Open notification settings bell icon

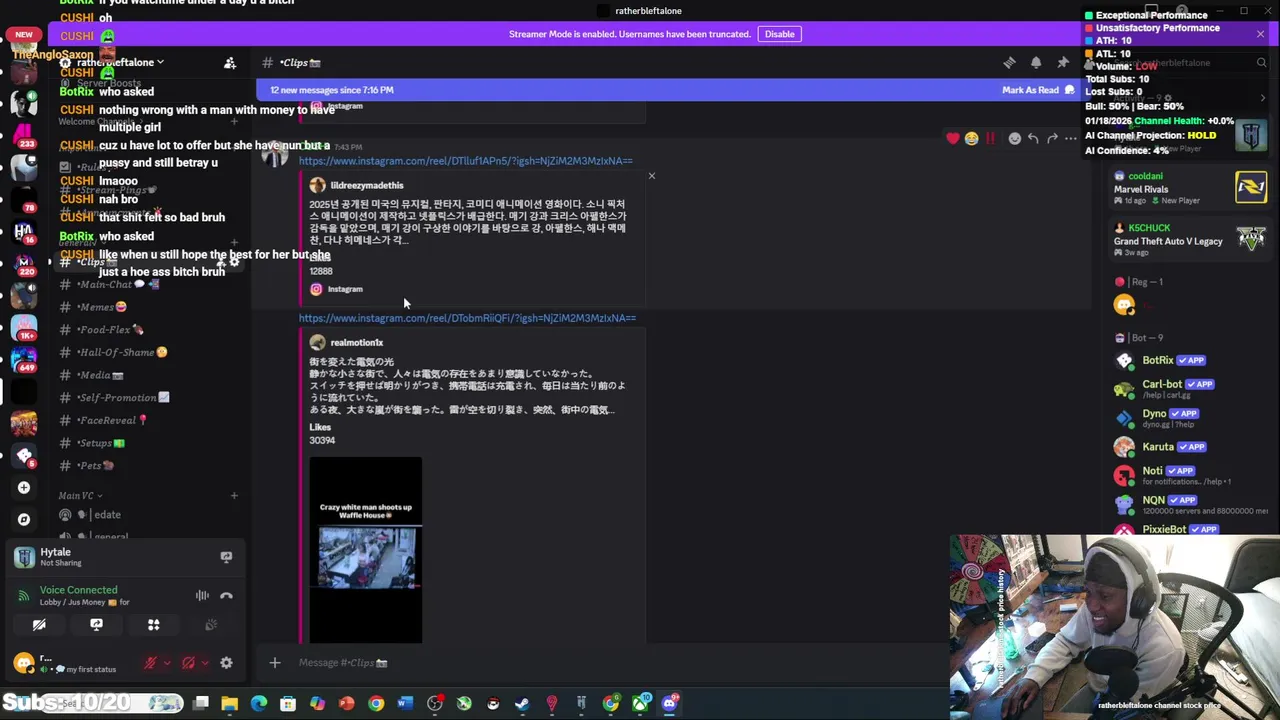pyautogui.click(x=1036, y=62)
